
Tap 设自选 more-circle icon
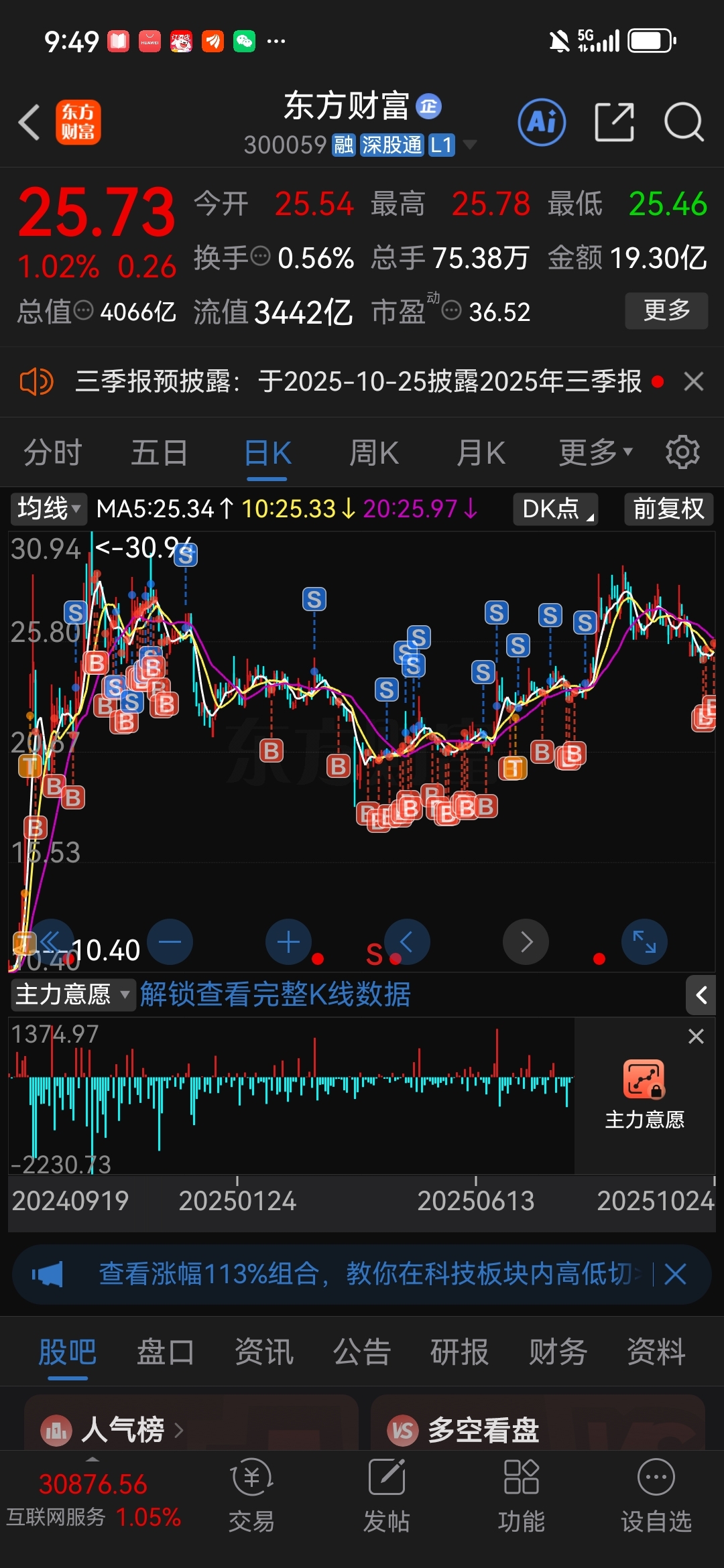pos(656,1477)
